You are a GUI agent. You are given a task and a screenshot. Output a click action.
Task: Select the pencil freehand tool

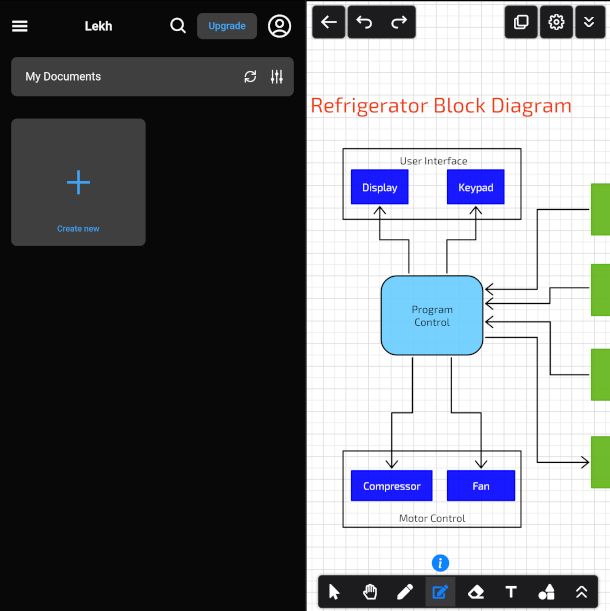pos(405,592)
